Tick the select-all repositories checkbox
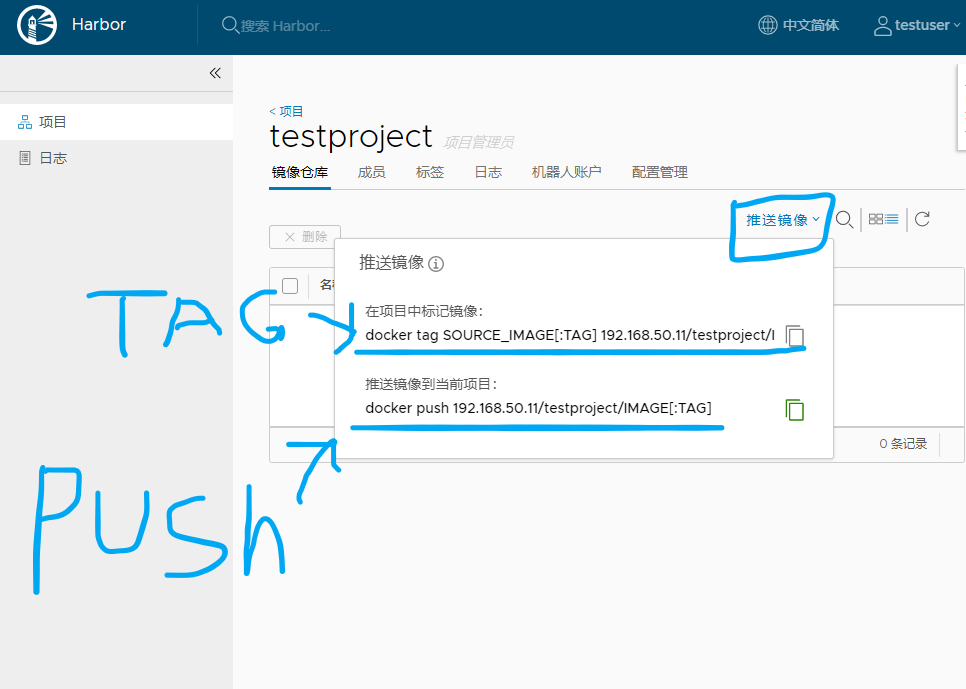 coord(290,286)
